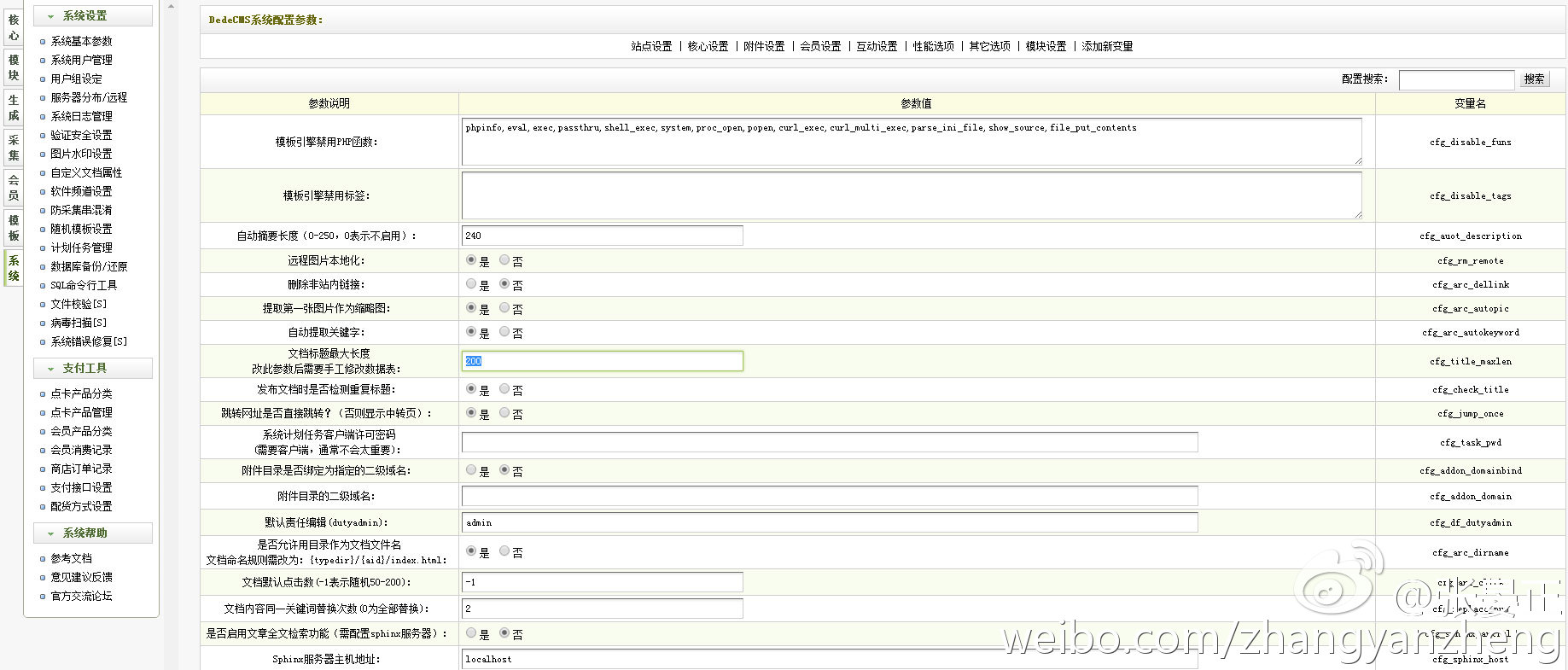Image resolution: width=1568 pixels, height=670 pixels.
Task: Open 数据库备份/还原 entry
Action: coord(89,266)
